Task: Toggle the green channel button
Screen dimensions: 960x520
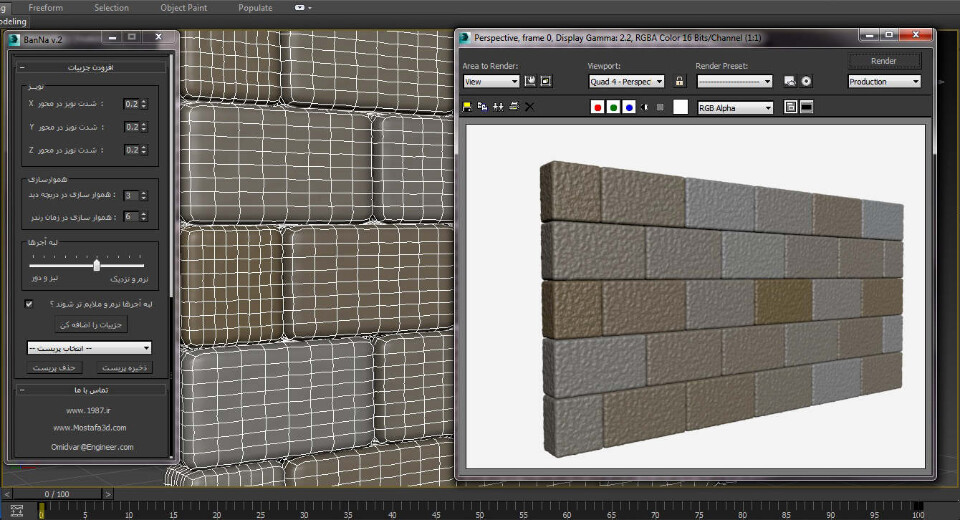Action: 614,107
